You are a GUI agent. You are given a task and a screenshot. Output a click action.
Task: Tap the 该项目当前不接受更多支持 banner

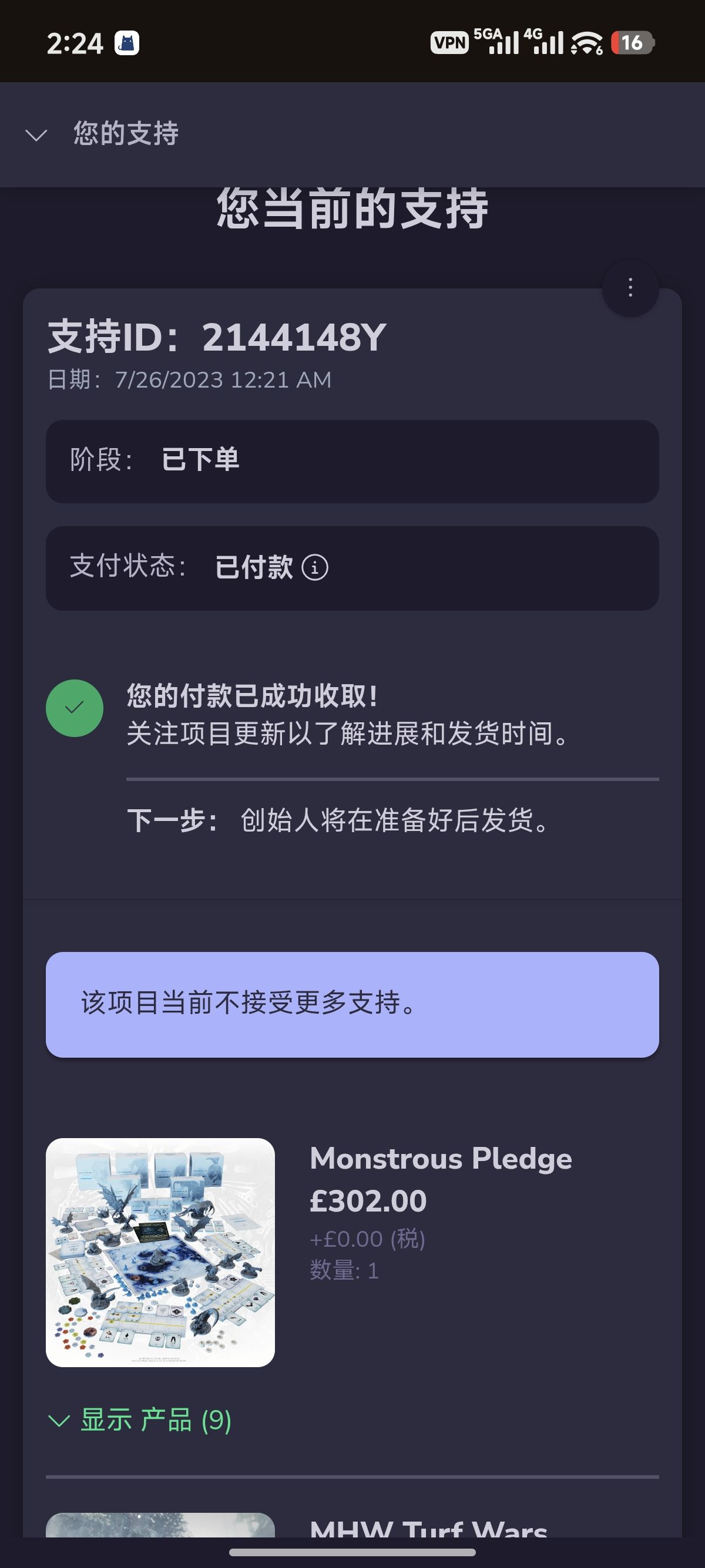tap(352, 1004)
